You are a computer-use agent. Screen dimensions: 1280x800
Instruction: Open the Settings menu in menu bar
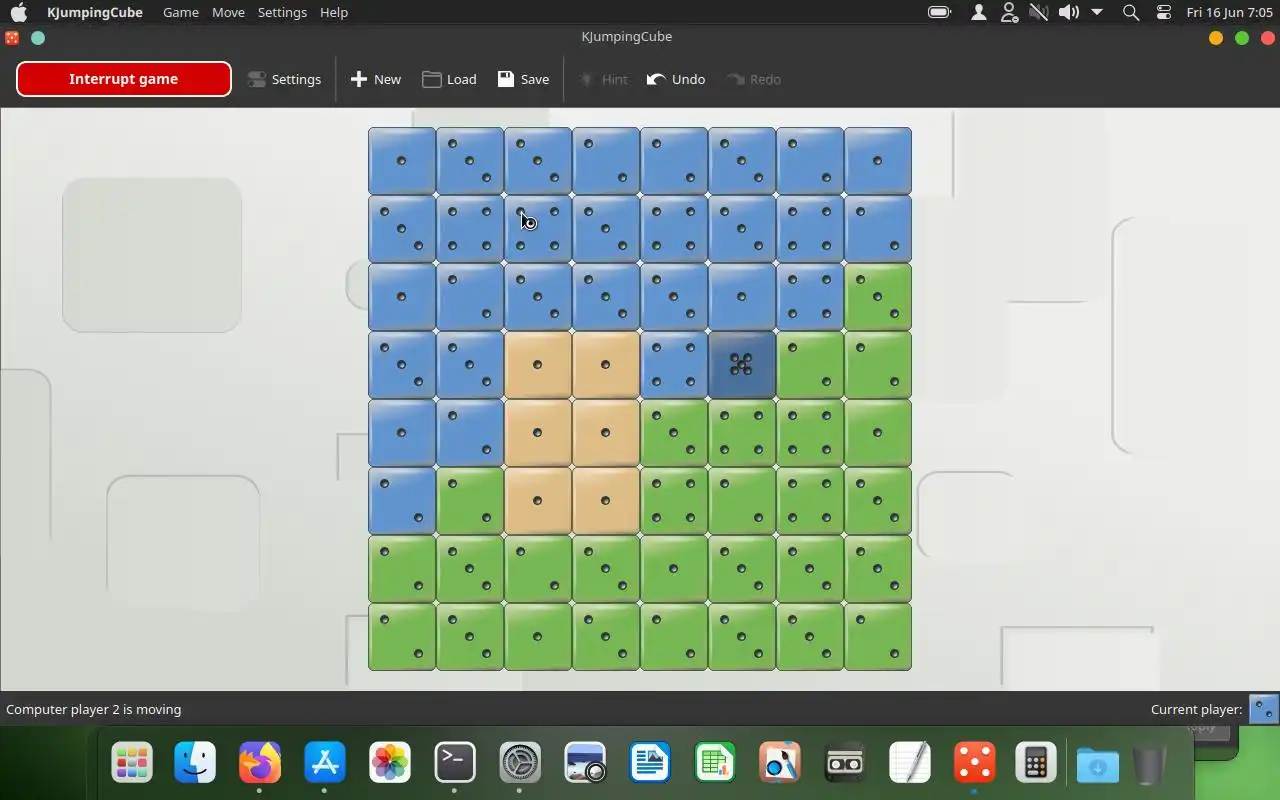click(x=282, y=12)
